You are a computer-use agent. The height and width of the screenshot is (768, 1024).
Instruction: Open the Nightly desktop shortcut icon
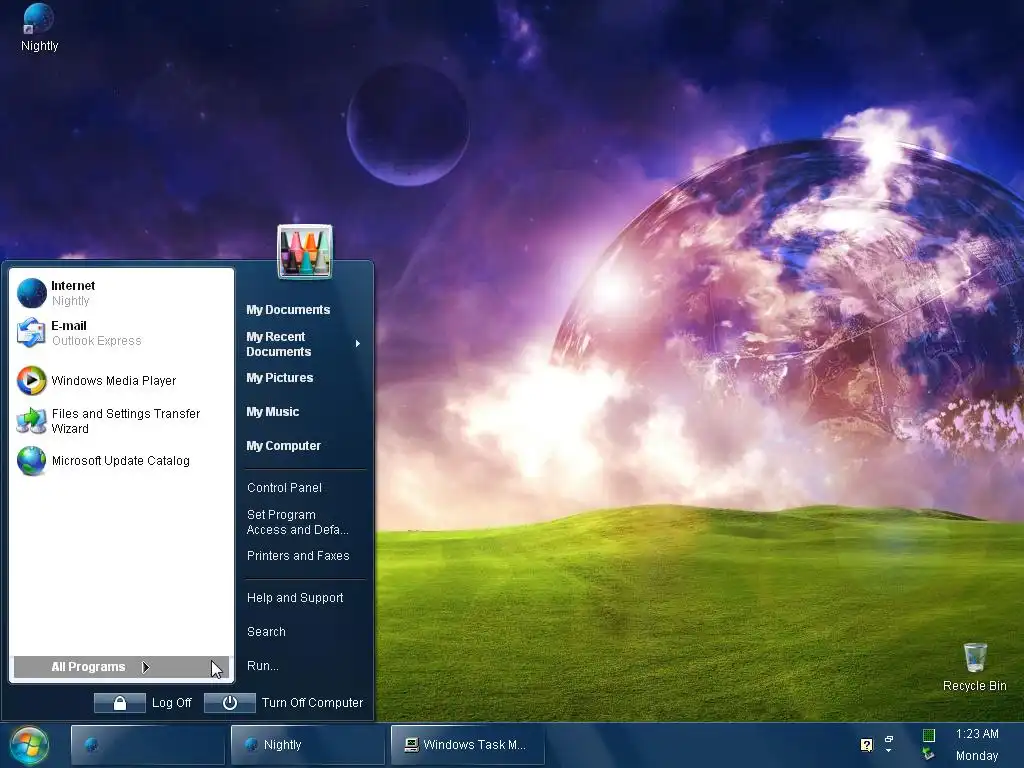coord(38,18)
